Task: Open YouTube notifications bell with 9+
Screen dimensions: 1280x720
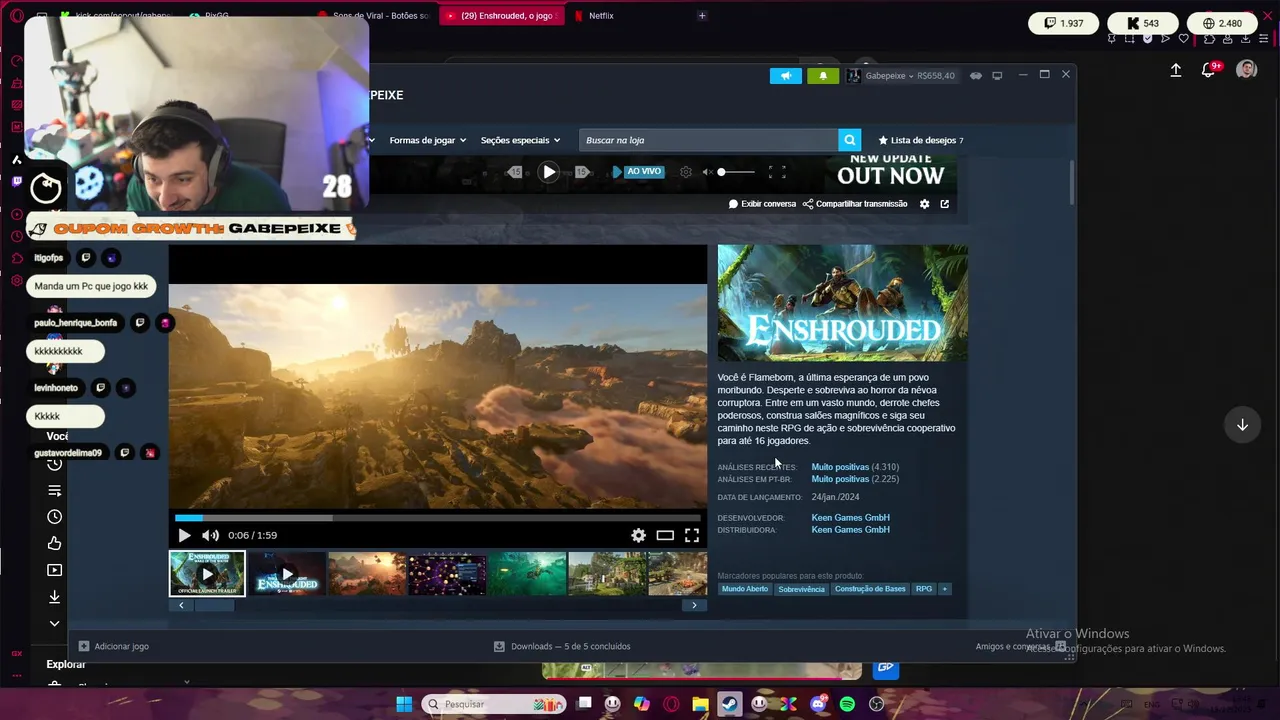Action: [x=1210, y=69]
